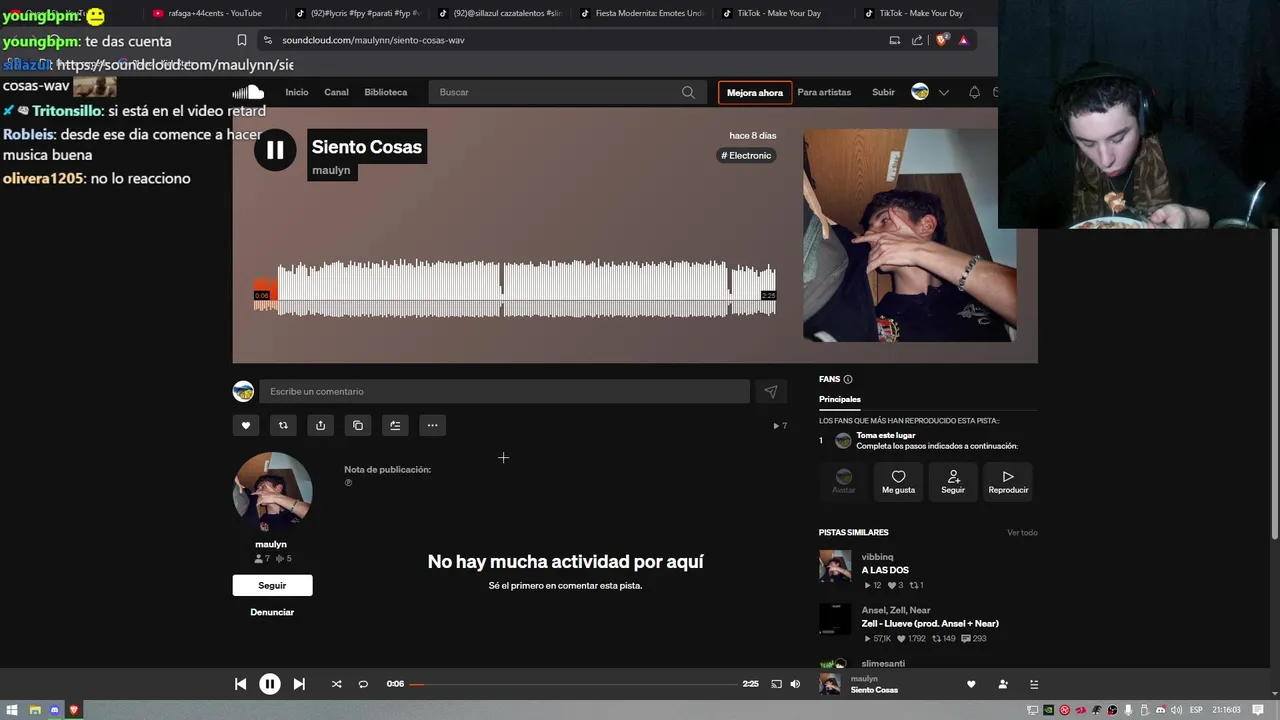Image resolution: width=1280 pixels, height=720 pixels.
Task: Open maulyn's profile avatar
Action: pos(273,492)
